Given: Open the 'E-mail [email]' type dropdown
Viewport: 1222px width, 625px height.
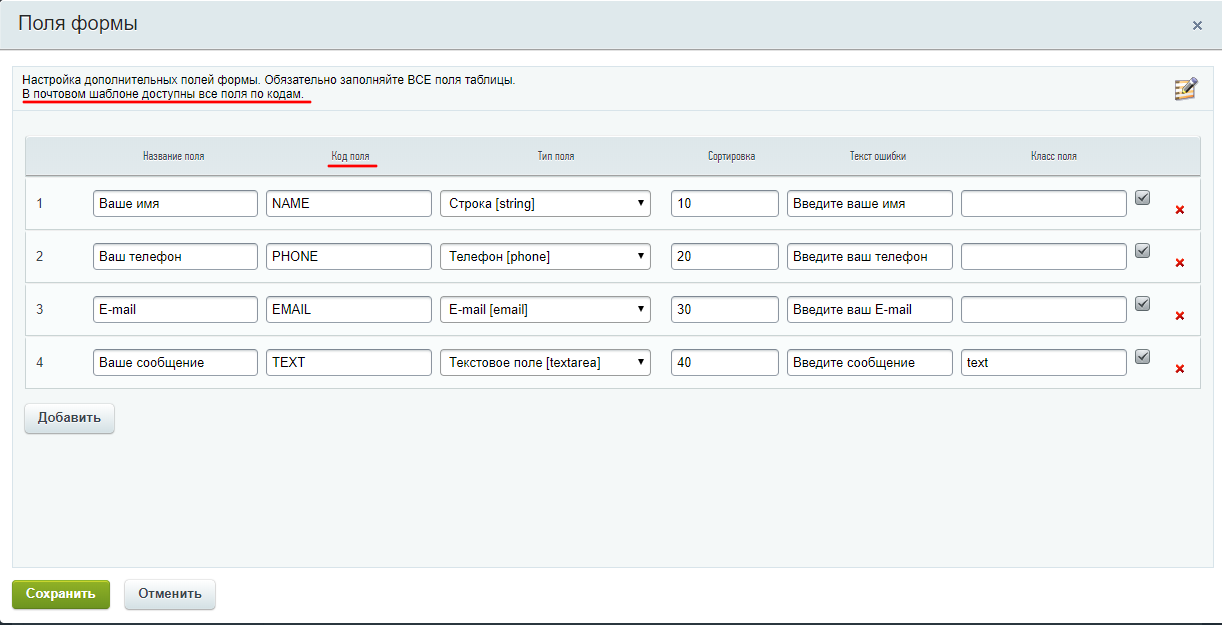Looking at the screenshot, I should [545, 310].
